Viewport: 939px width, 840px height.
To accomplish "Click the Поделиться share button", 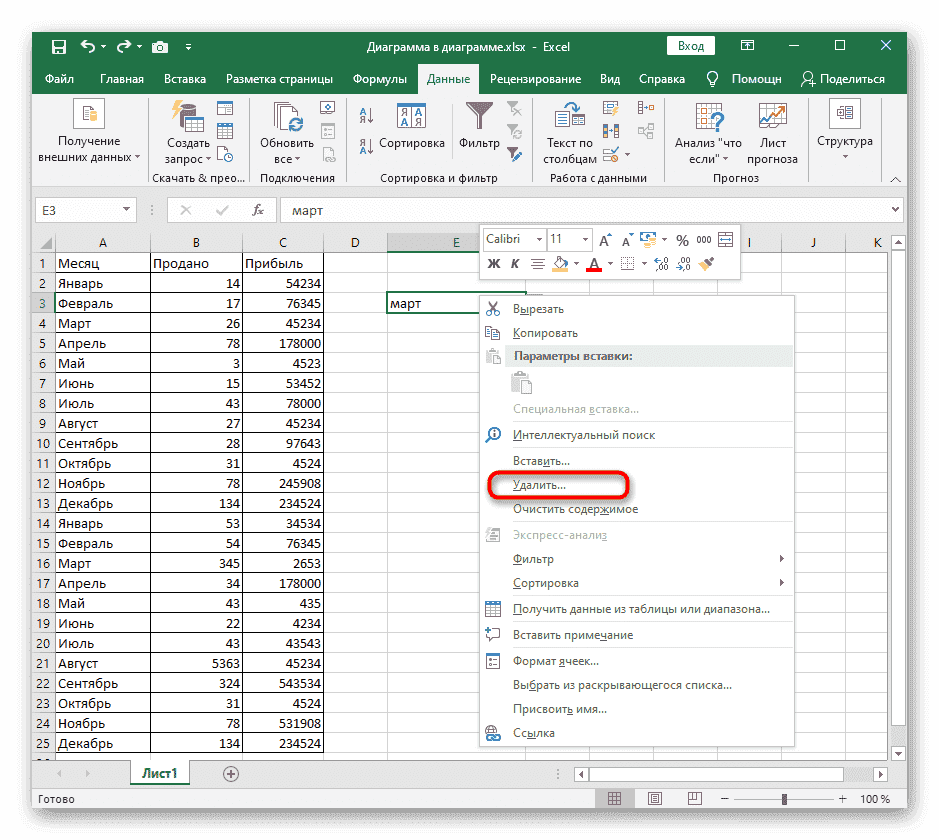I will [x=844, y=79].
